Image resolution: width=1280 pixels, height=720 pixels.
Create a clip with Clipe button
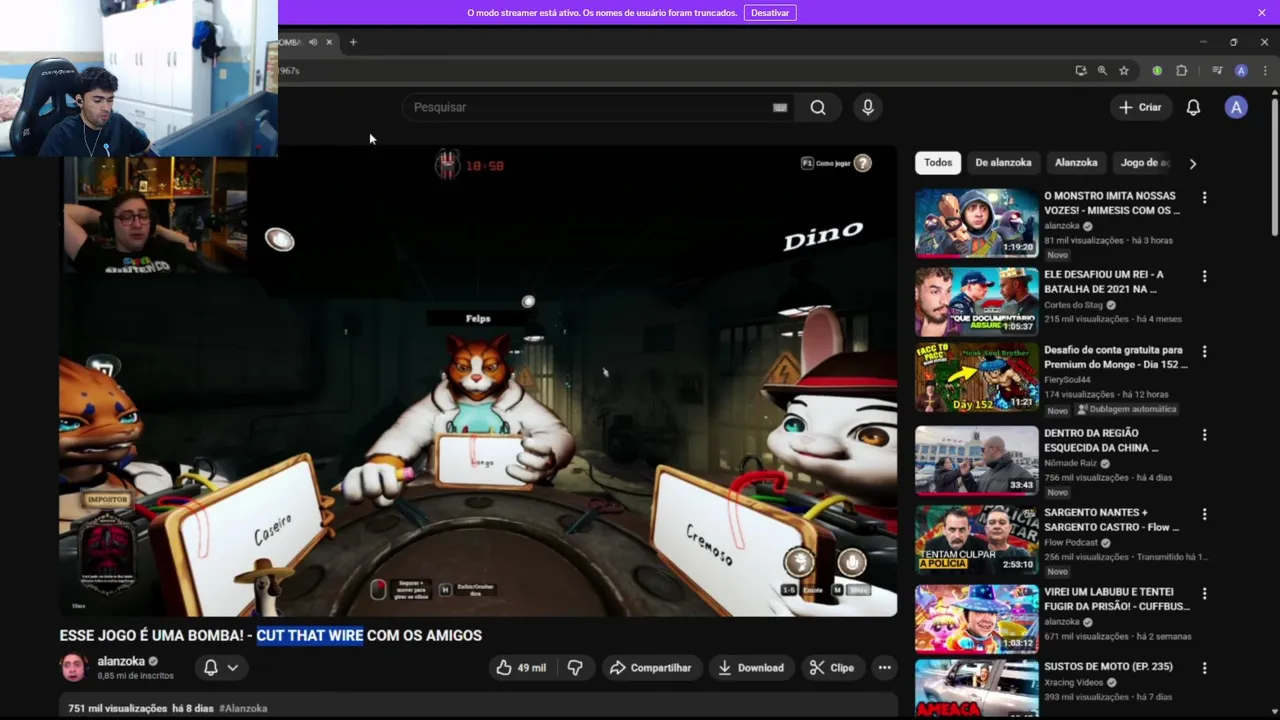(832, 667)
